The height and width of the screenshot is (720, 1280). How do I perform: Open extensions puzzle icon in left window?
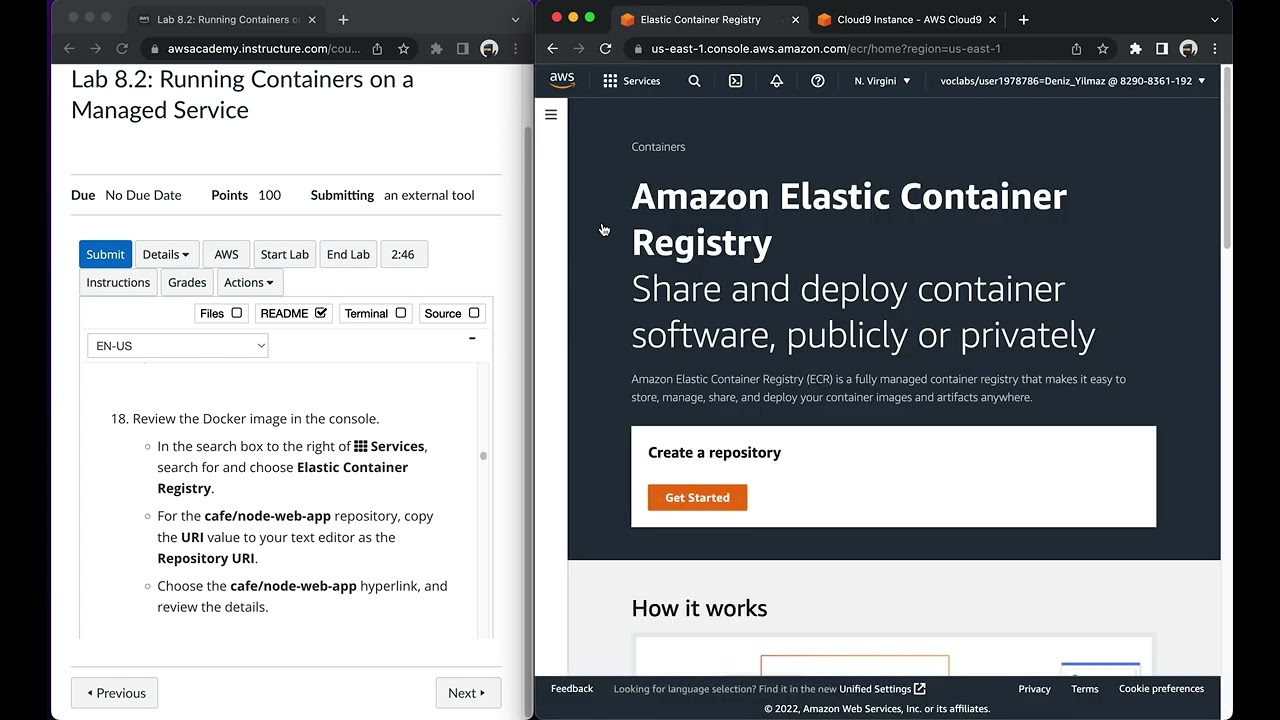pos(436,48)
